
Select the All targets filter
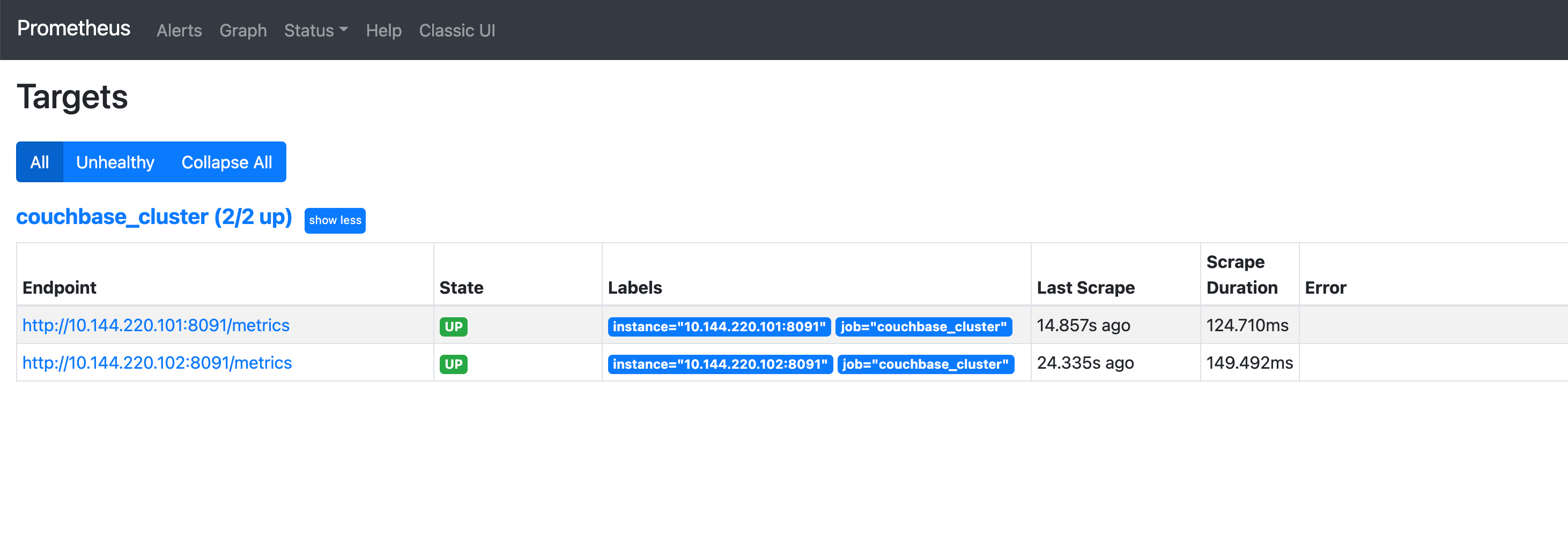(x=40, y=162)
